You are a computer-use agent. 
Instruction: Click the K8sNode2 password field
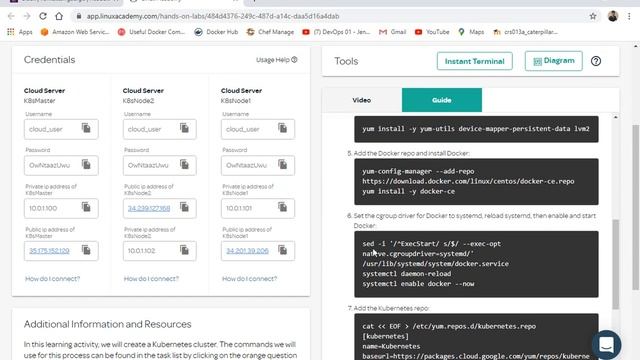coord(160,165)
